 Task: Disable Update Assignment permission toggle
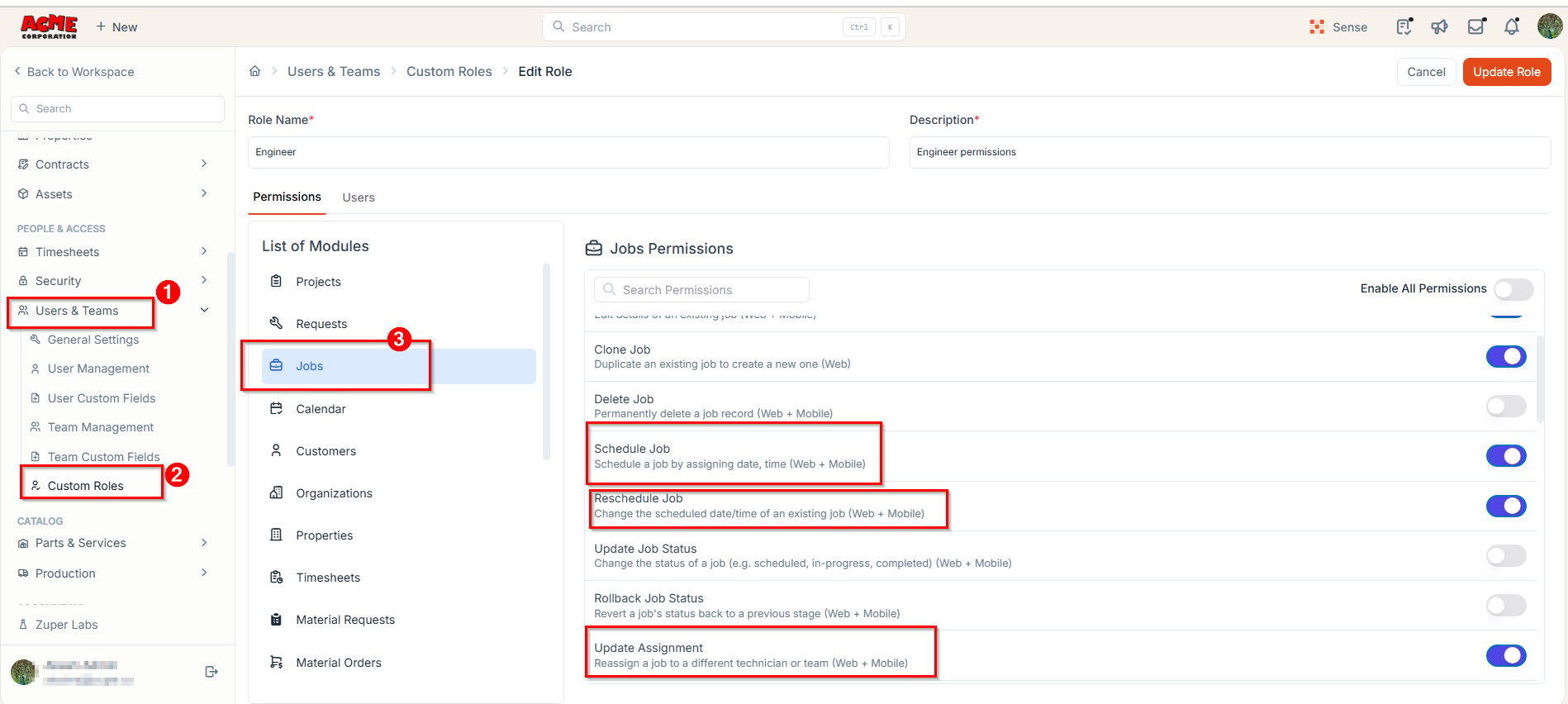click(x=1506, y=655)
